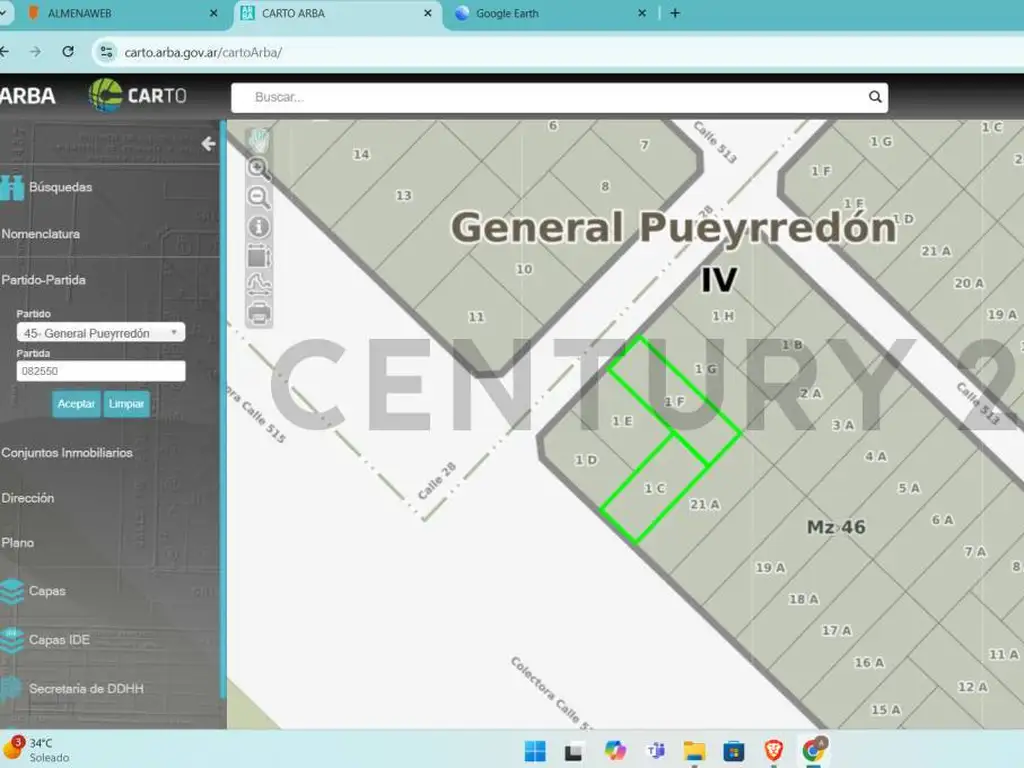The width and height of the screenshot is (1024, 768).
Task: Expand the Conjuntos Inmobiliarios section
Action: tap(67, 453)
